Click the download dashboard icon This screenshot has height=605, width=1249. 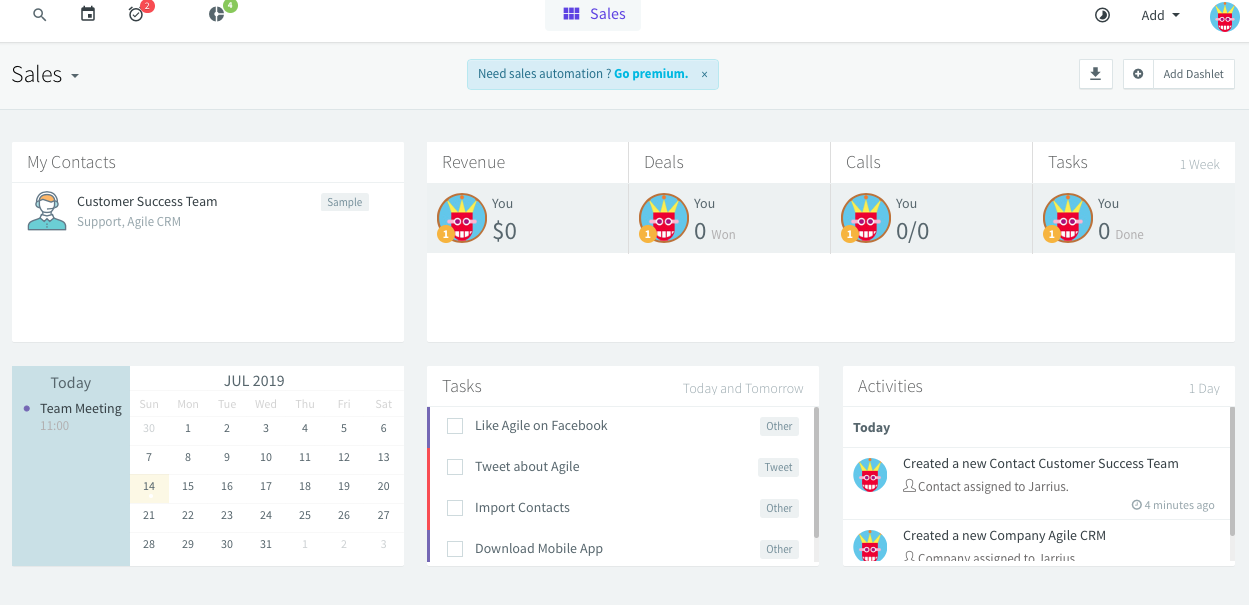click(x=1095, y=74)
